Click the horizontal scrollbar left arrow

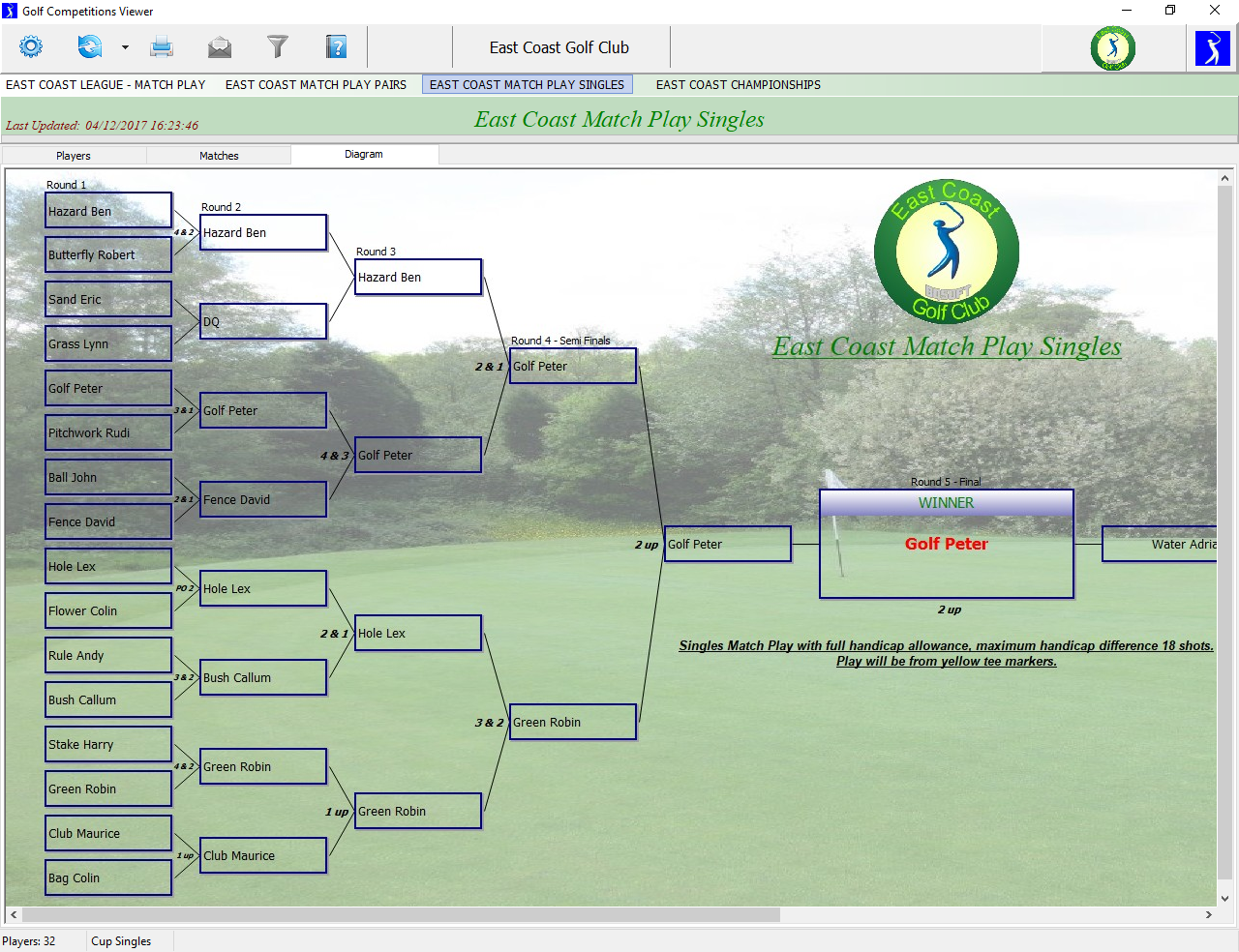click(14, 914)
